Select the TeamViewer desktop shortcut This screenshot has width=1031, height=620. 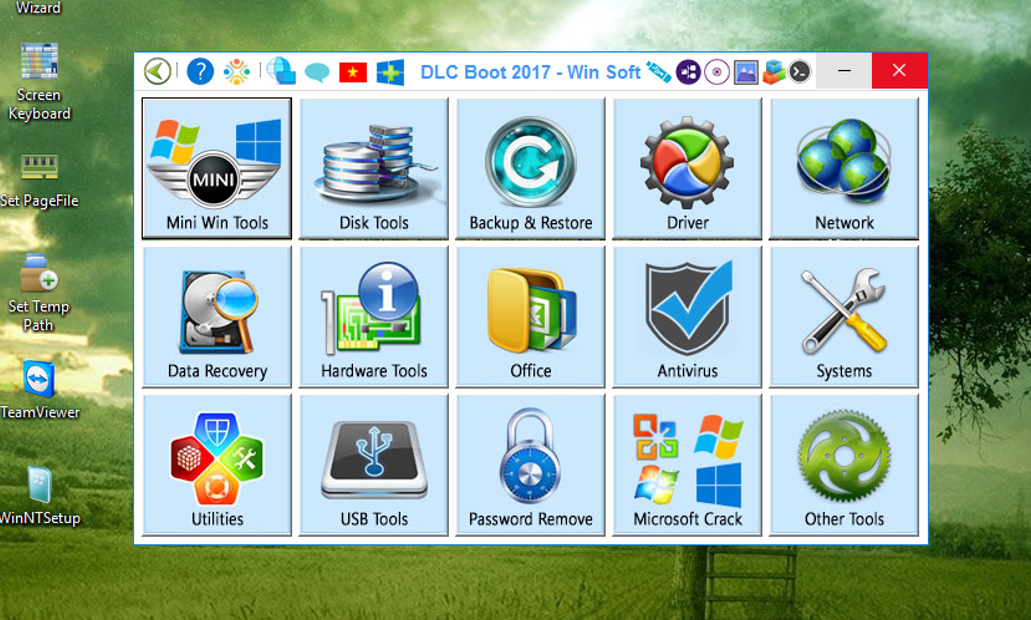coord(39,390)
